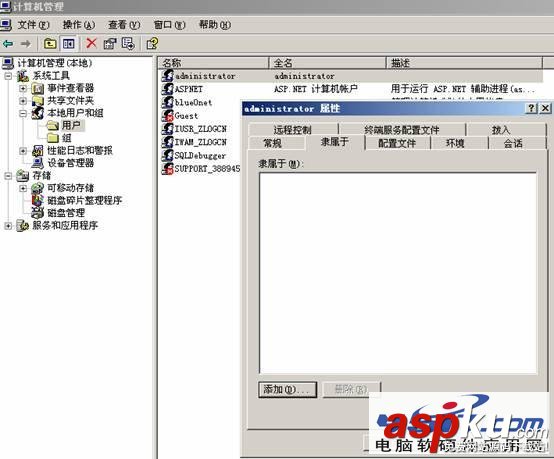
Task: Open the Properties toolbar icon
Action: [x=110, y=44]
